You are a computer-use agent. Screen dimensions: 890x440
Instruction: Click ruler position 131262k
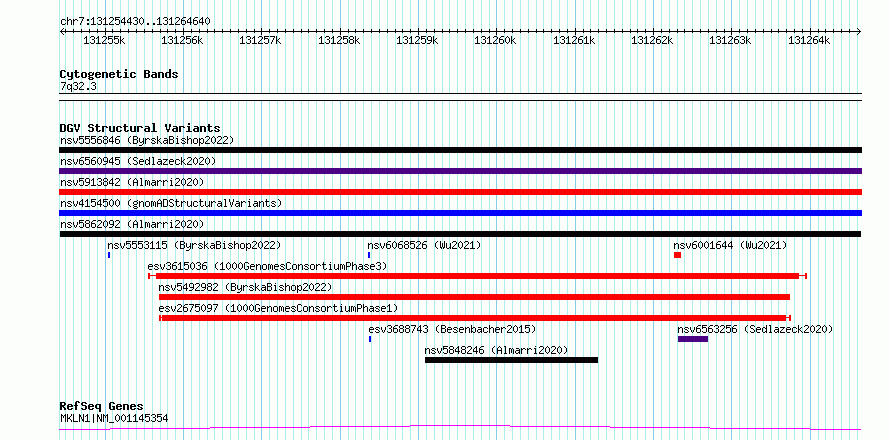point(653,40)
